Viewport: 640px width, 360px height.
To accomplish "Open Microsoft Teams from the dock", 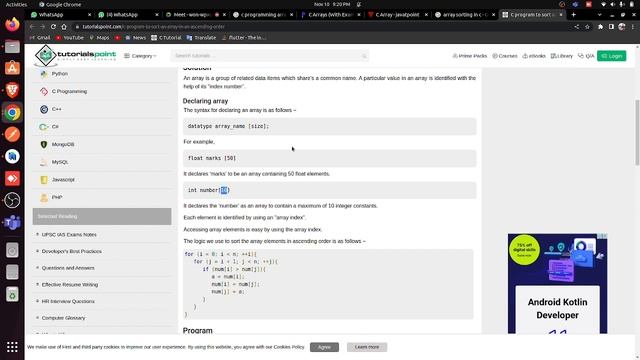I will click(12, 222).
